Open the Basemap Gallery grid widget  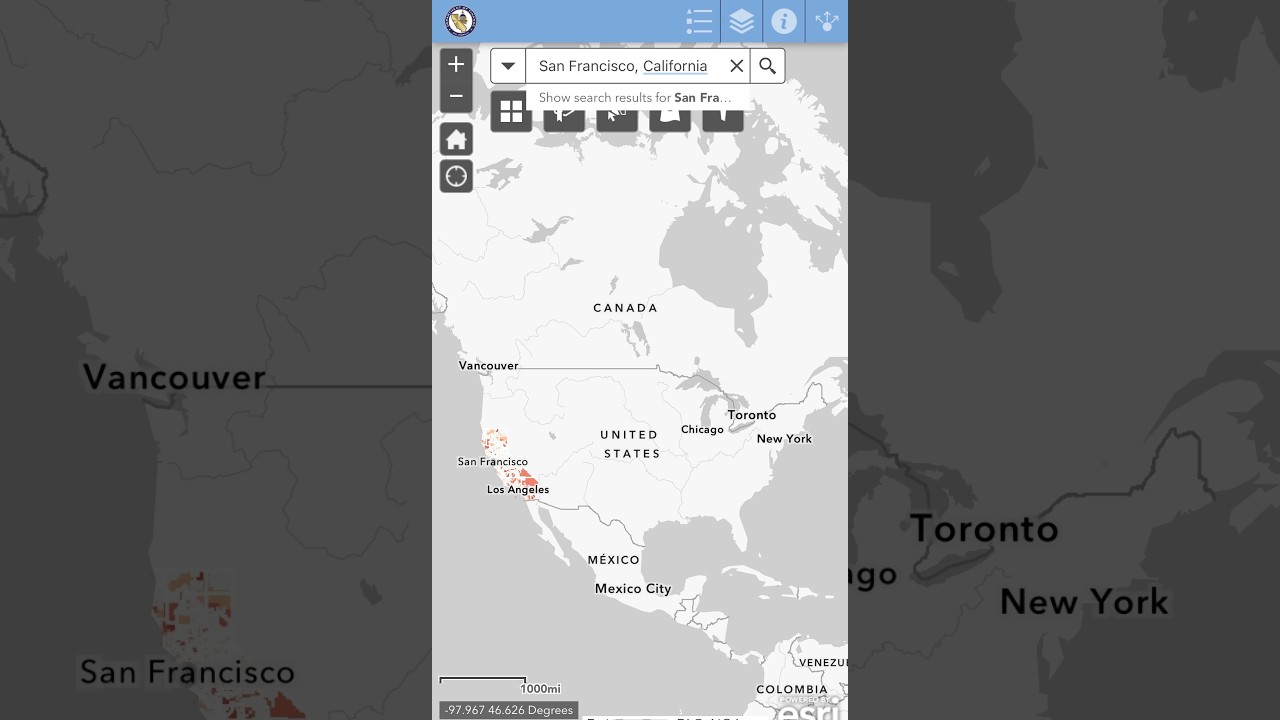click(511, 111)
